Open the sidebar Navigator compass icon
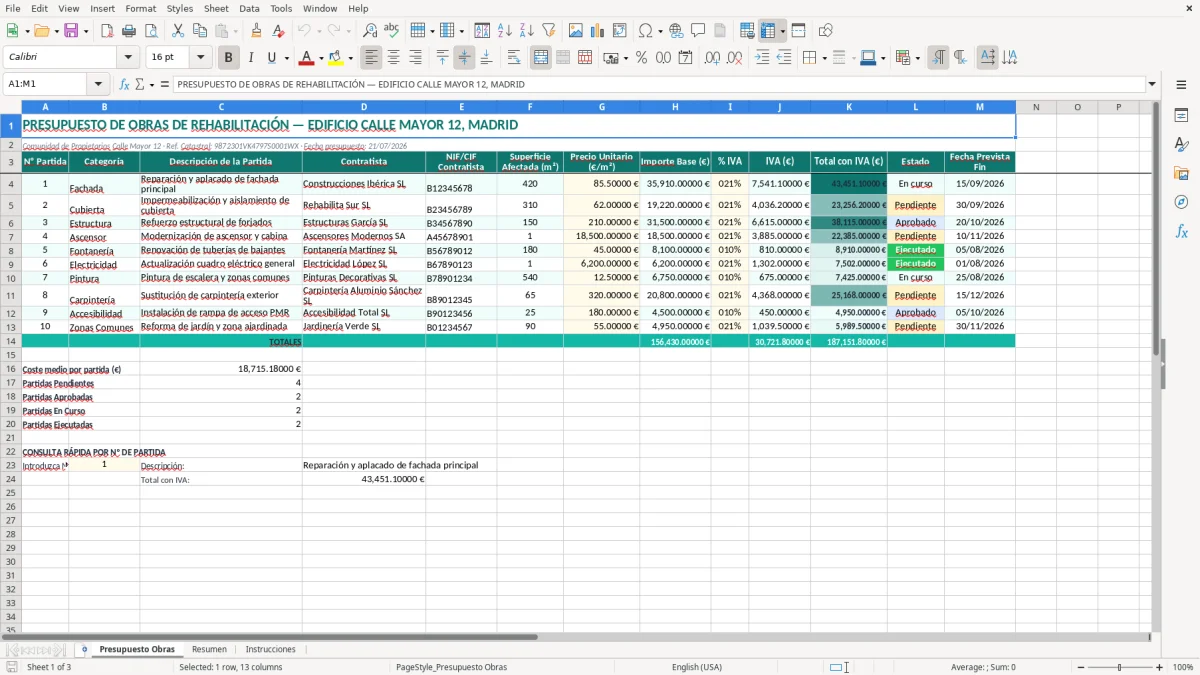Image resolution: width=1200 pixels, height=675 pixels. point(1181,202)
